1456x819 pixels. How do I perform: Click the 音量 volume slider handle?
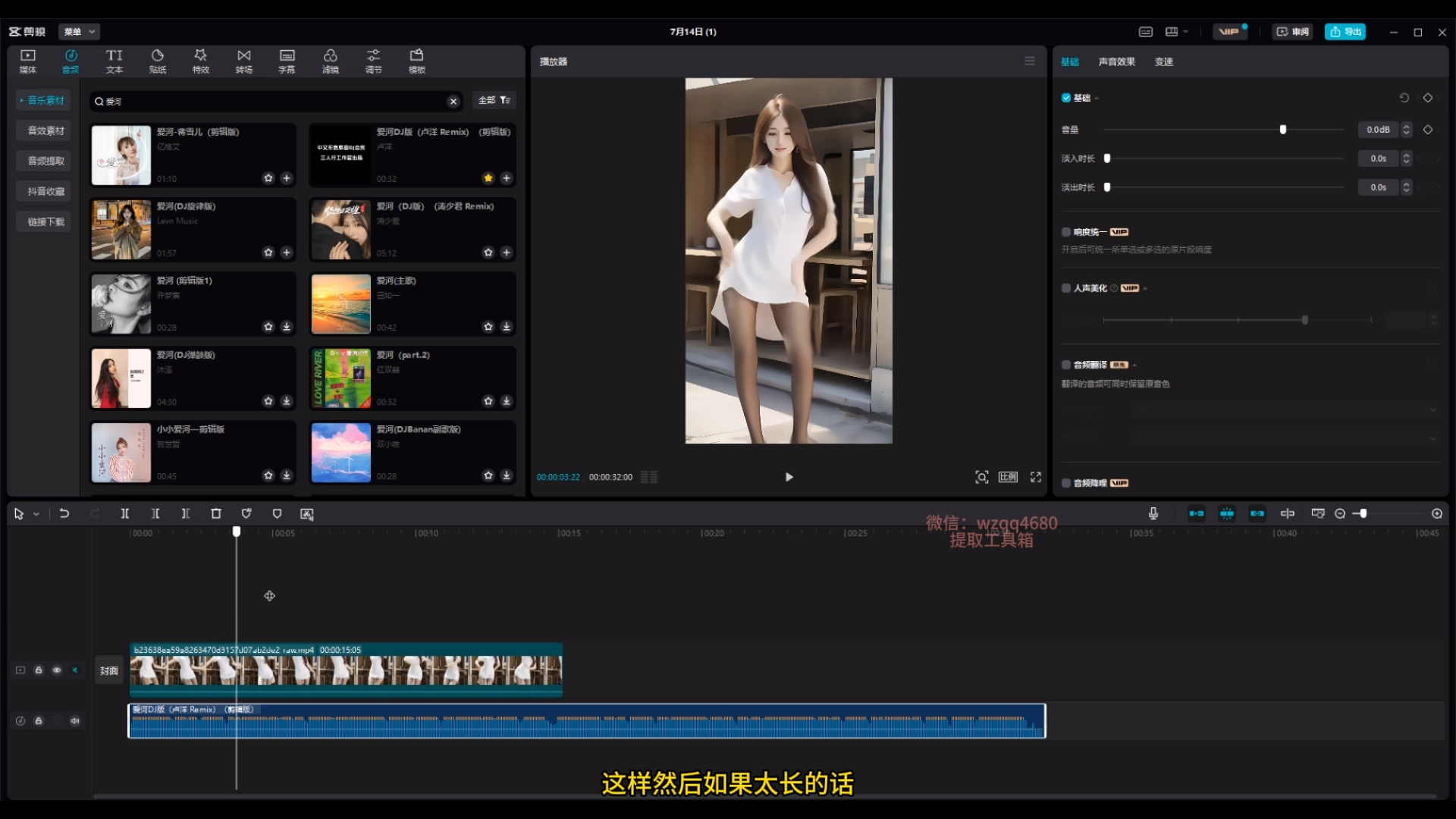click(1283, 130)
